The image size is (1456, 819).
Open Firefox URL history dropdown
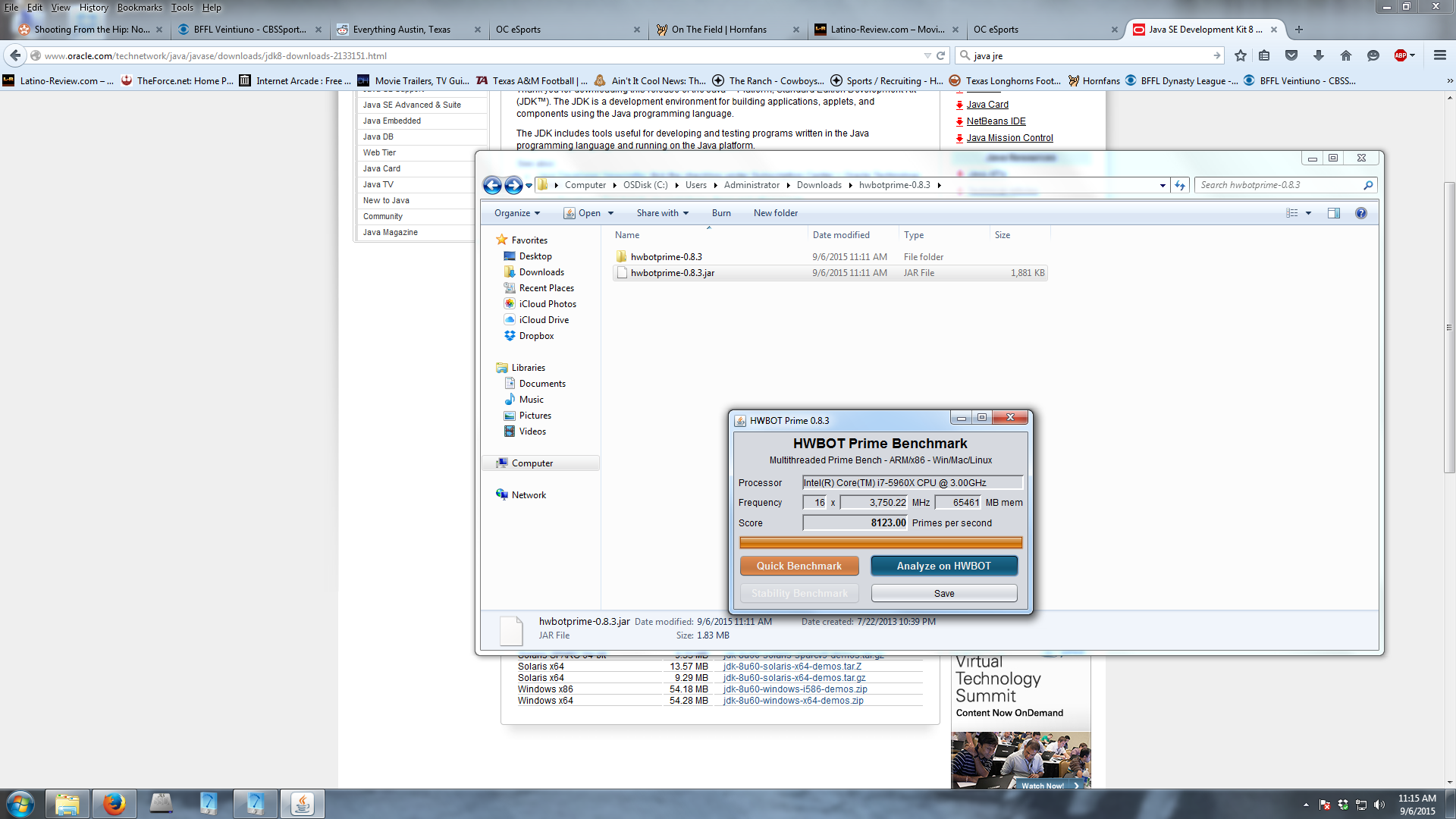927,55
